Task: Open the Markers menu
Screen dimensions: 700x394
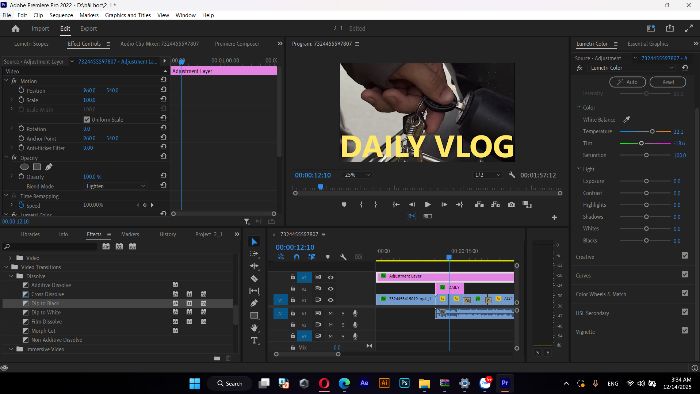Action: tap(89, 15)
